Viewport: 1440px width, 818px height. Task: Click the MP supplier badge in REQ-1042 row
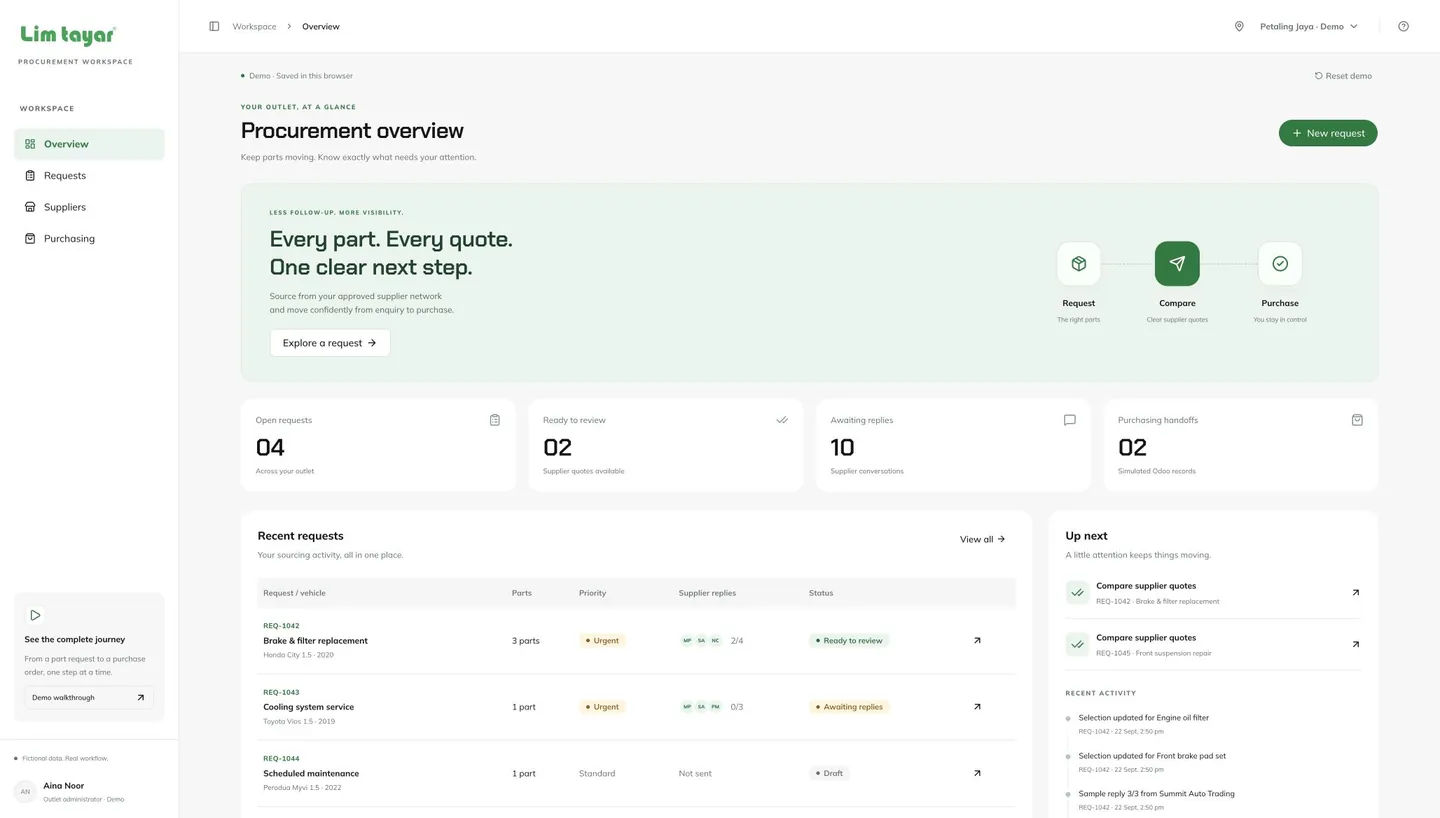(x=687, y=640)
